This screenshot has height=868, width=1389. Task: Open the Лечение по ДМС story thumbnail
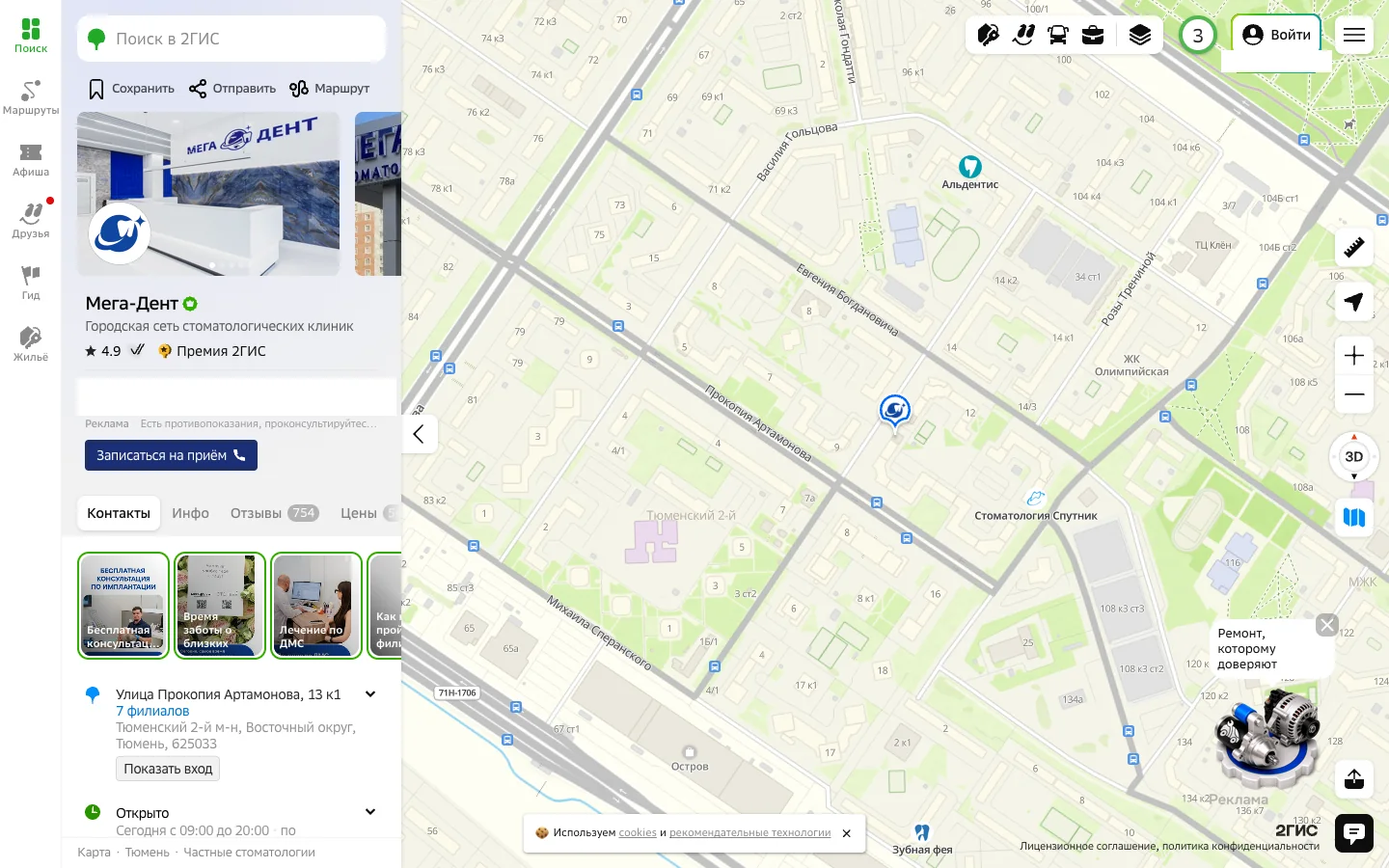coord(316,606)
